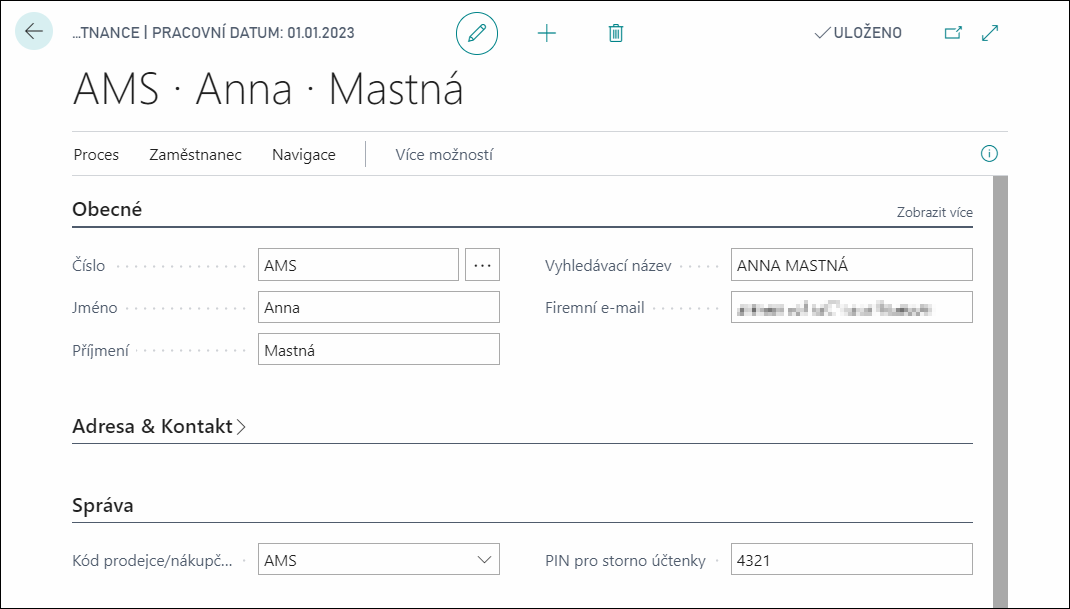
Task: Open Kód prodejce/nákupčího dropdown arrow
Action: pyautogui.click(x=485, y=560)
